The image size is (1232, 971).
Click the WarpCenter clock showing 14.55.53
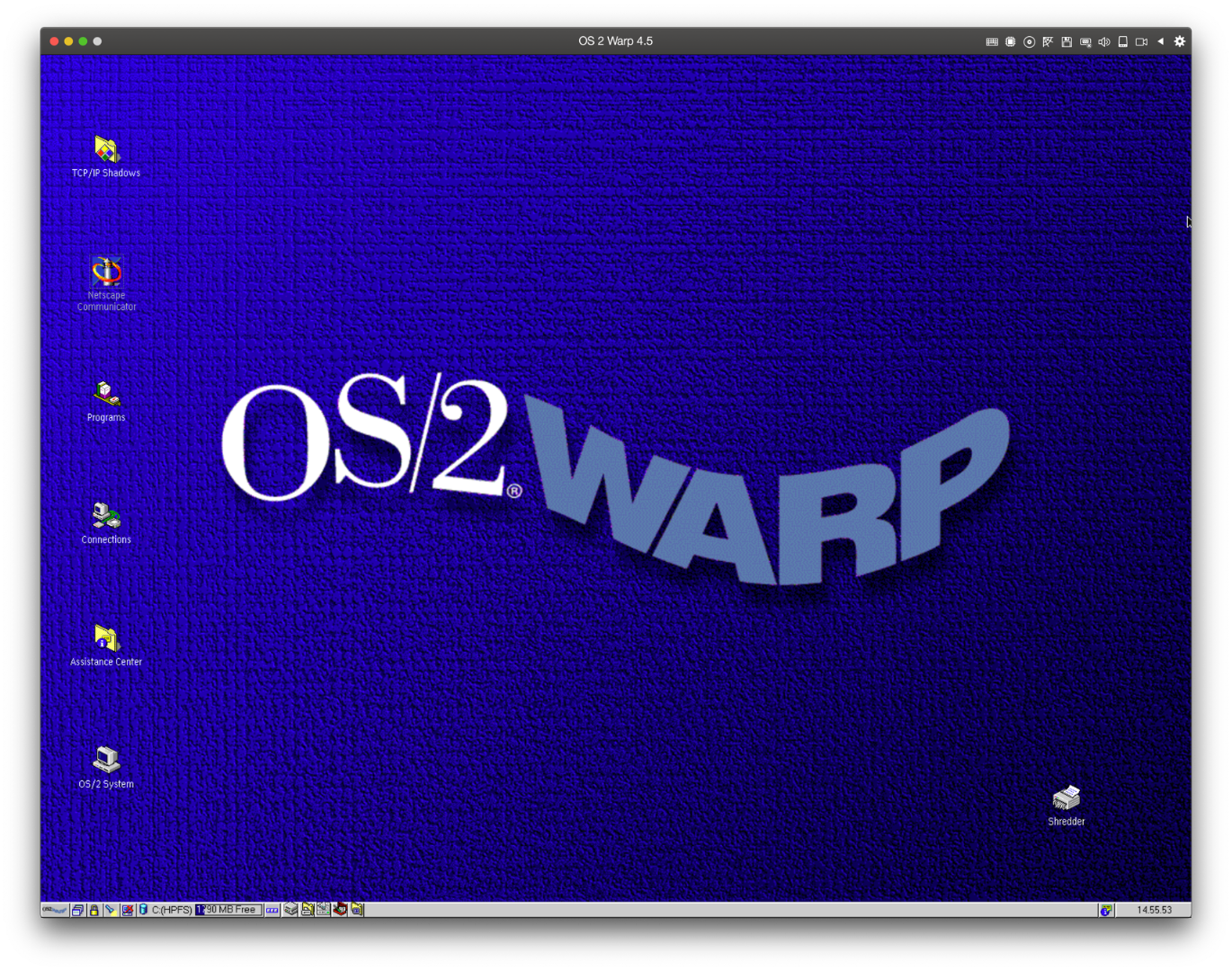[x=1154, y=910]
